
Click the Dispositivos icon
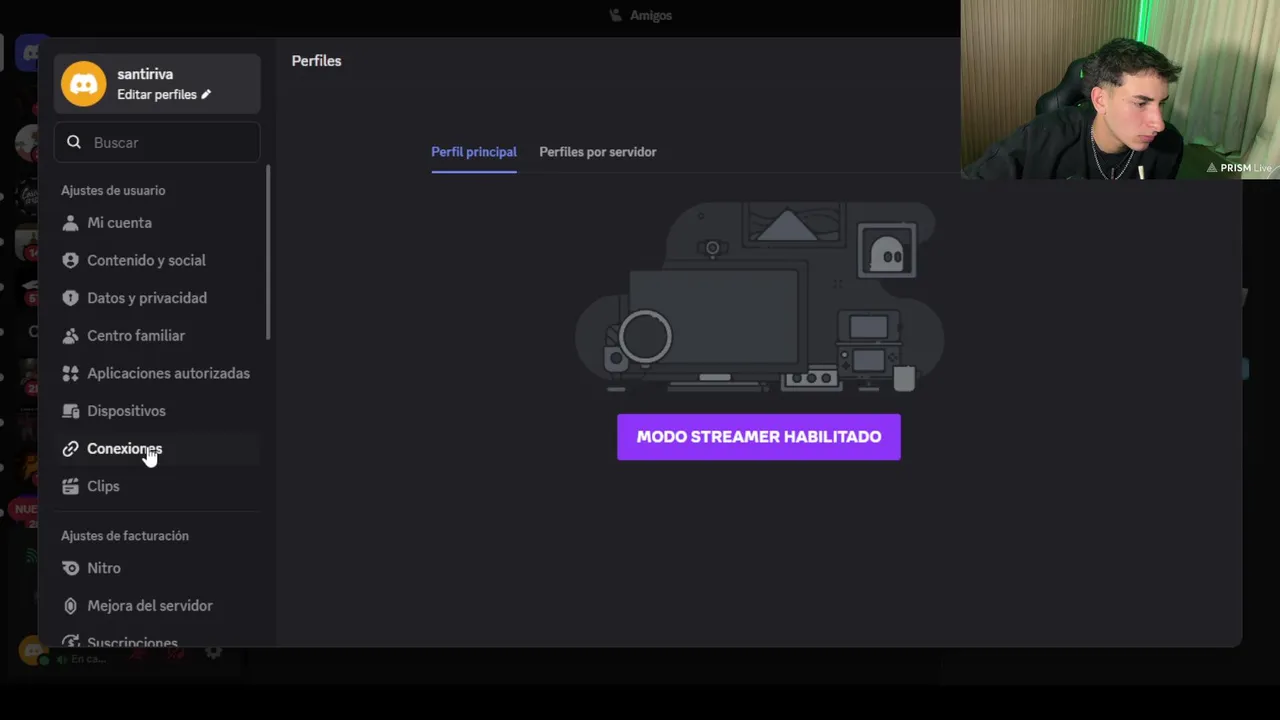coord(70,411)
